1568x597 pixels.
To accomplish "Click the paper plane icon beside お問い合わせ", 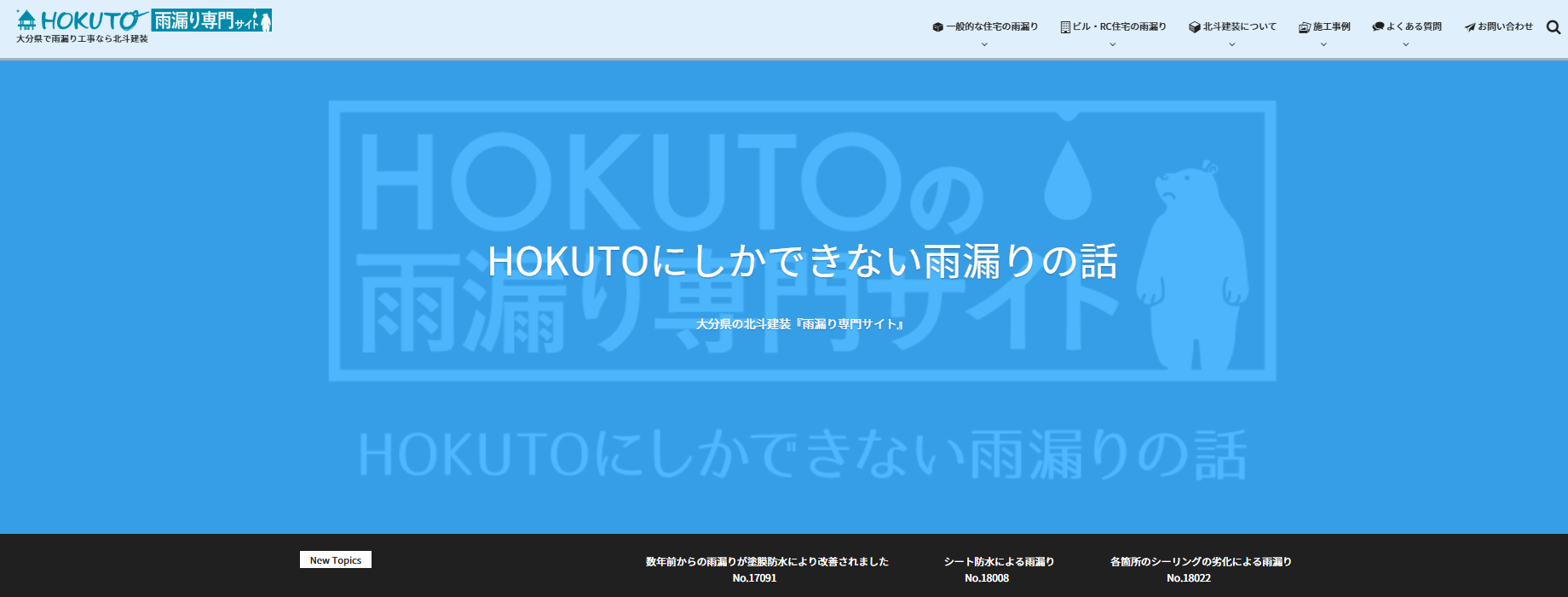I will click(1470, 27).
